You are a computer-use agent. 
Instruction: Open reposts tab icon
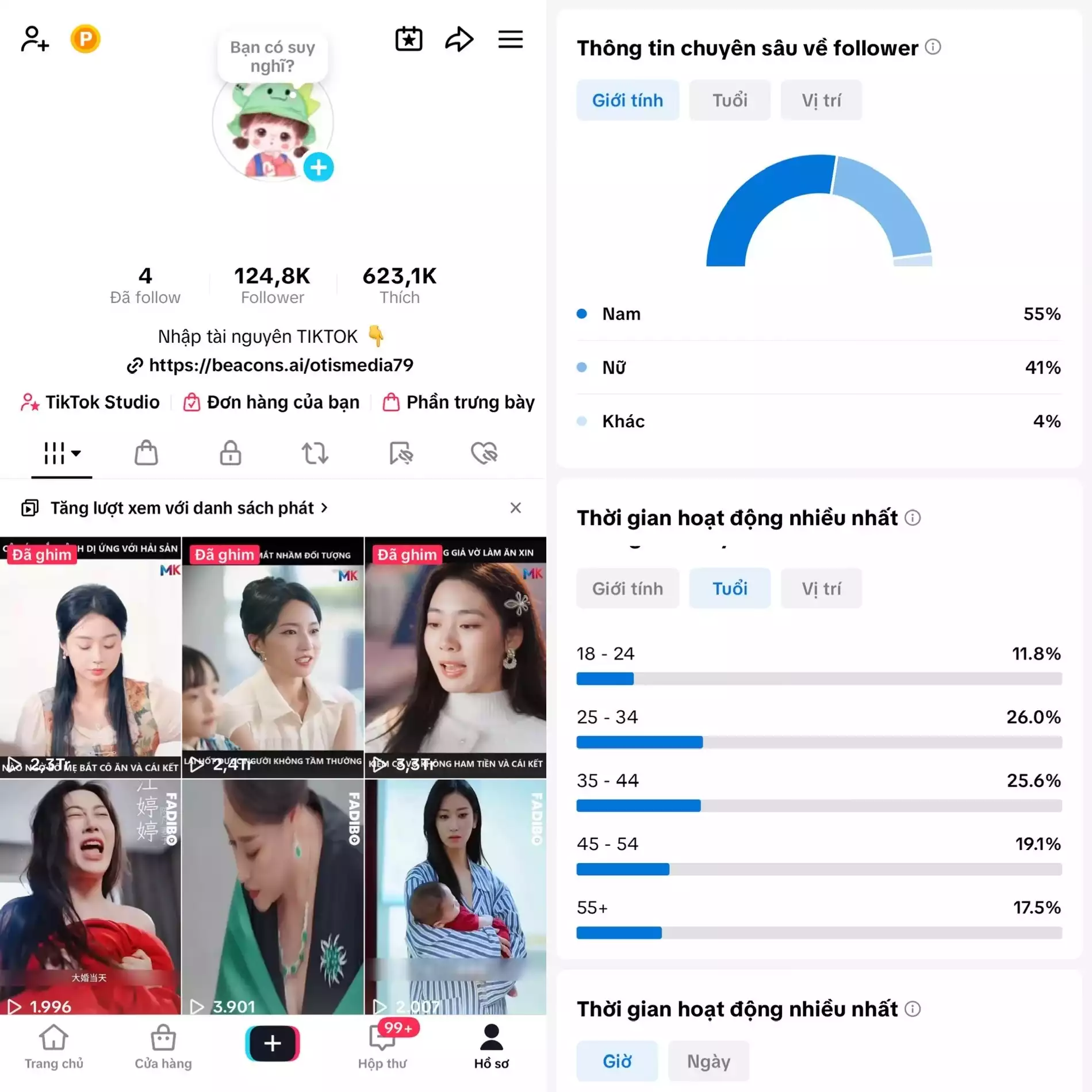click(x=315, y=453)
